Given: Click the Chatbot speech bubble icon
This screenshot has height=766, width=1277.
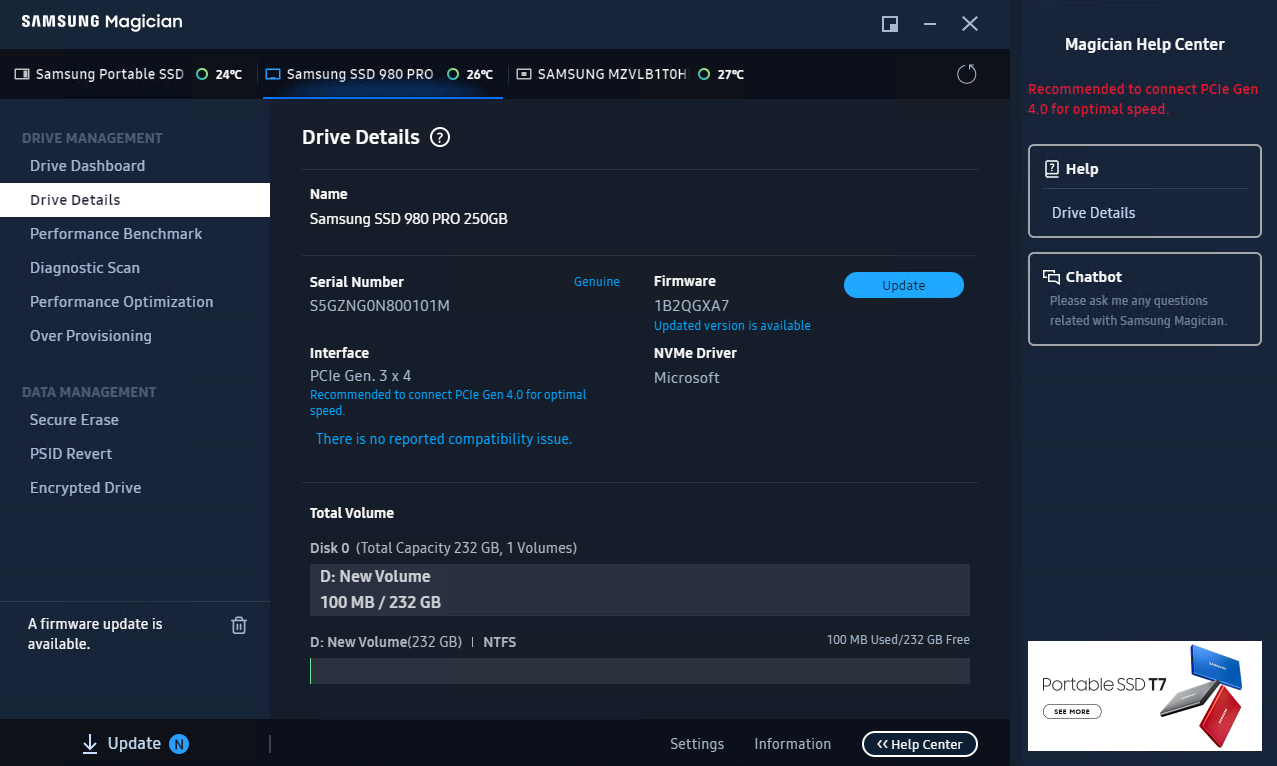Looking at the screenshot, I should (x=1051, y=277).
